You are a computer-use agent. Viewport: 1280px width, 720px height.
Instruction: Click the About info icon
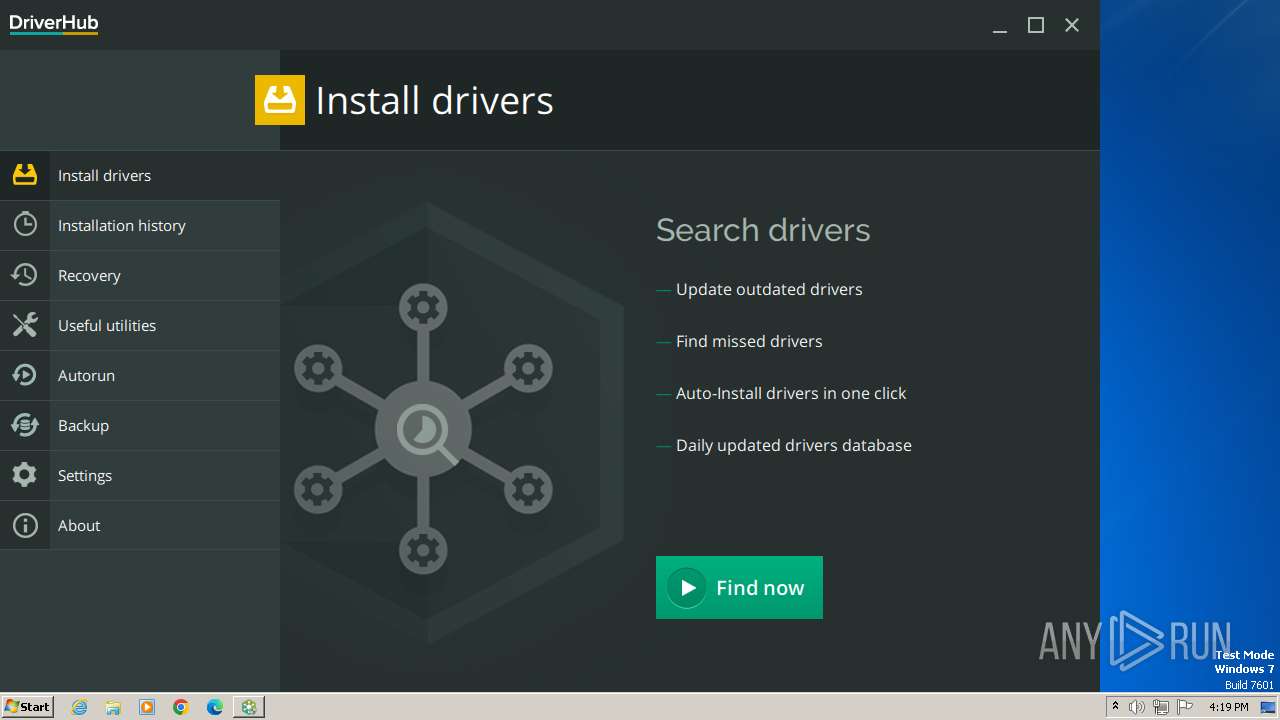[x=25, y=525]
